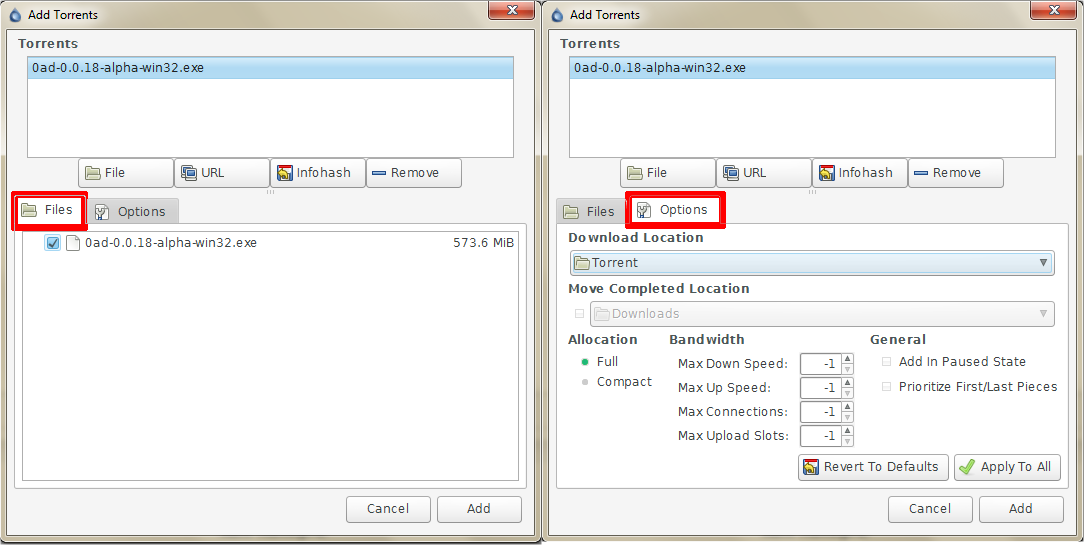
Task: Click the Max Connections value field
Action: click(x=821, y=412)
